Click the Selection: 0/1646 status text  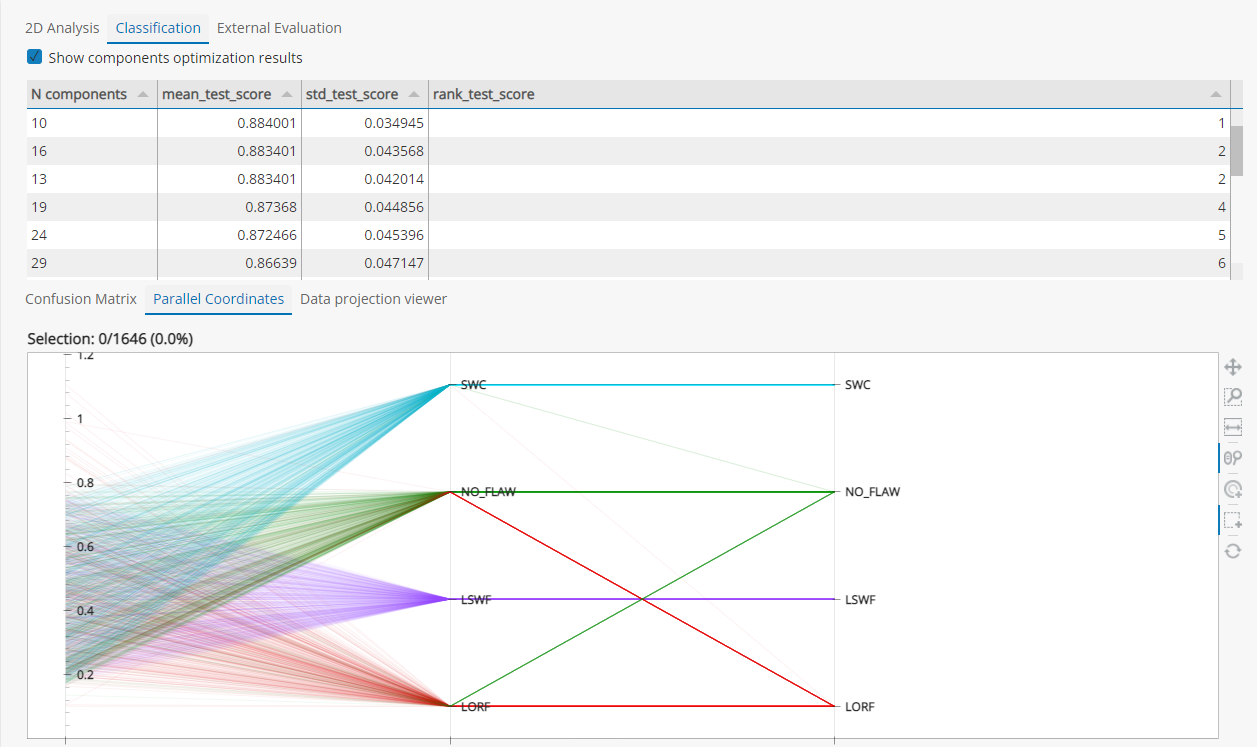click(110, 339)
